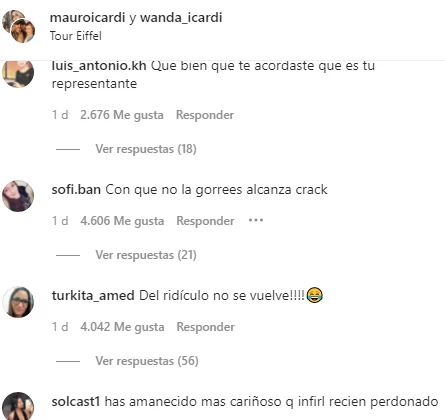Screen dimensions: 445x420
Task: Open the Tour Eiffel location link
Action: coord(76,36)
